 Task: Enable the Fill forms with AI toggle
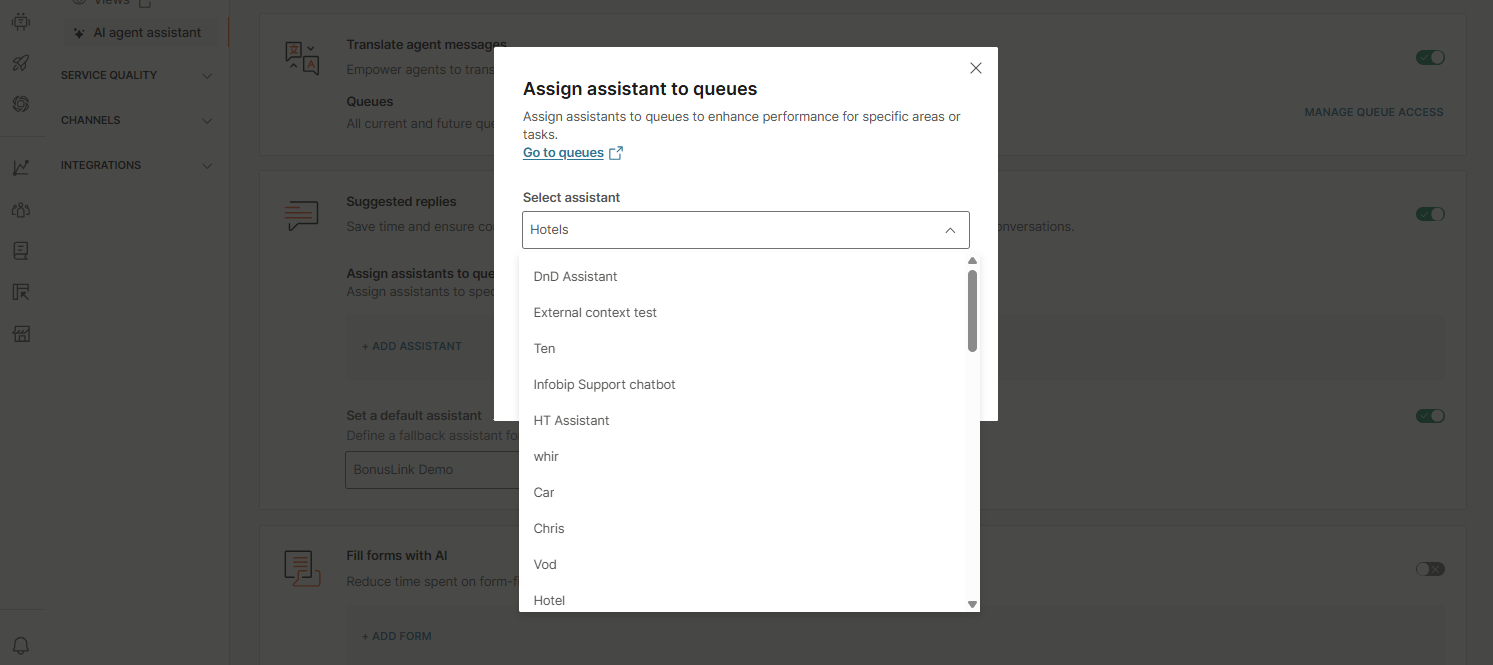[x=1430, y=569]
